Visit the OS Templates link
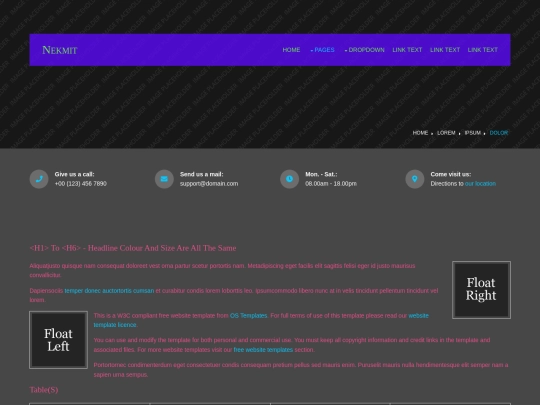 click(249, 315)
